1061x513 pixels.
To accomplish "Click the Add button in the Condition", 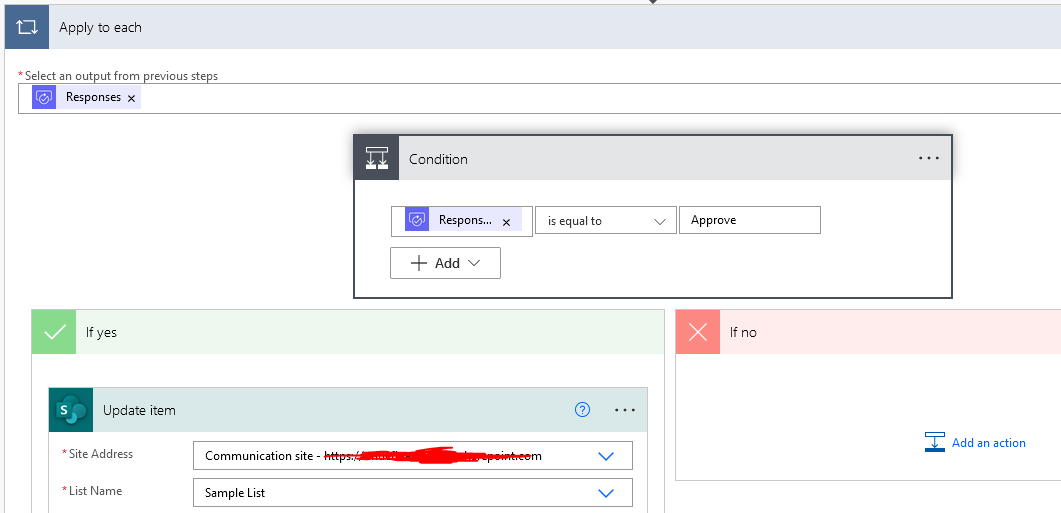I will [445, 263].
